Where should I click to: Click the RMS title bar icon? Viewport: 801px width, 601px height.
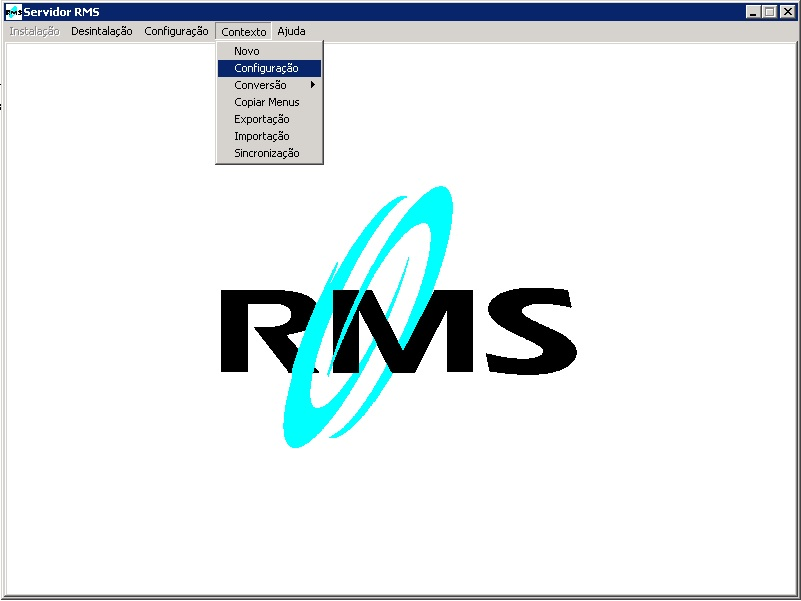(13, 12)
